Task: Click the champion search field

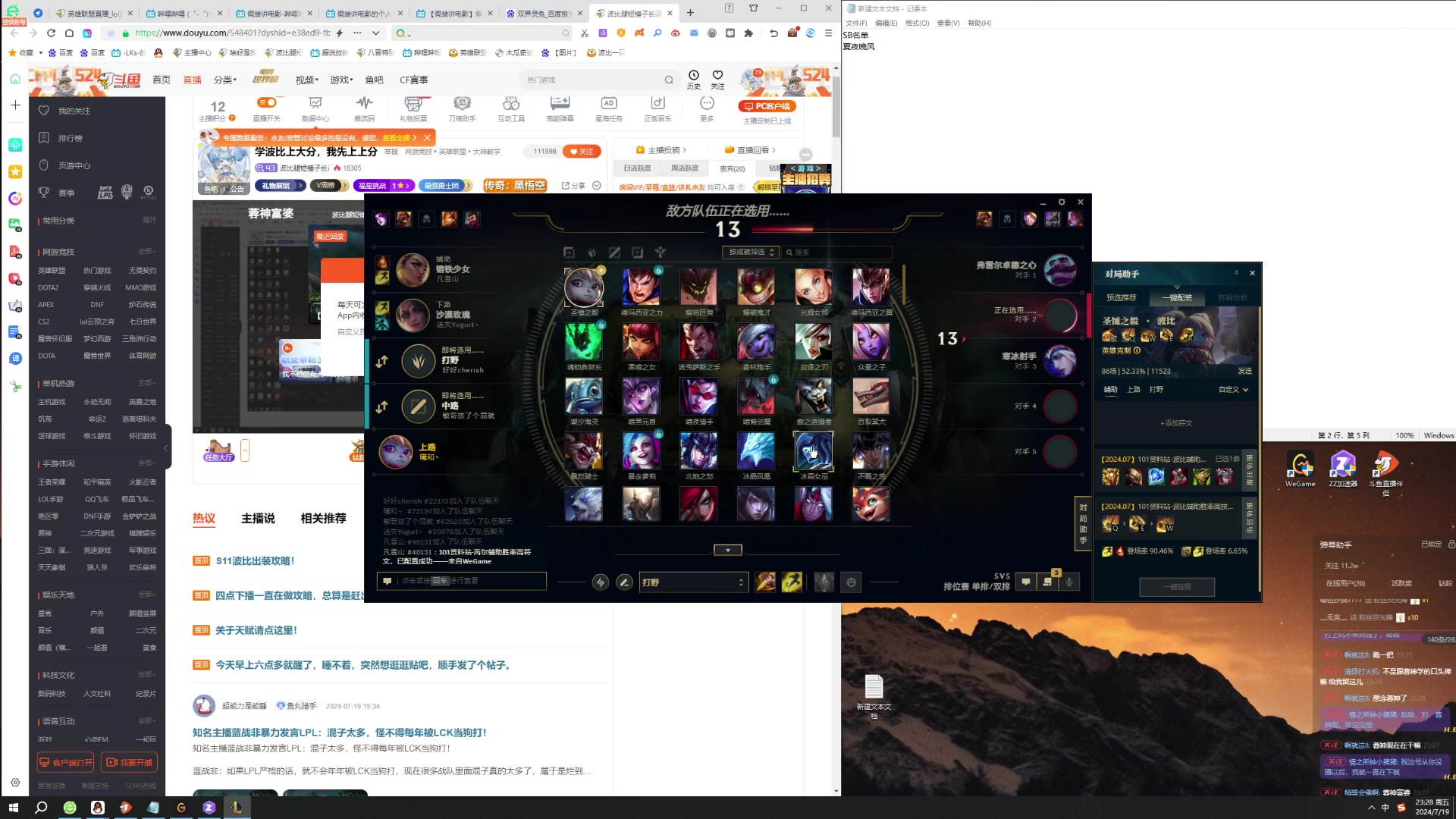Action: pos(837,253)
